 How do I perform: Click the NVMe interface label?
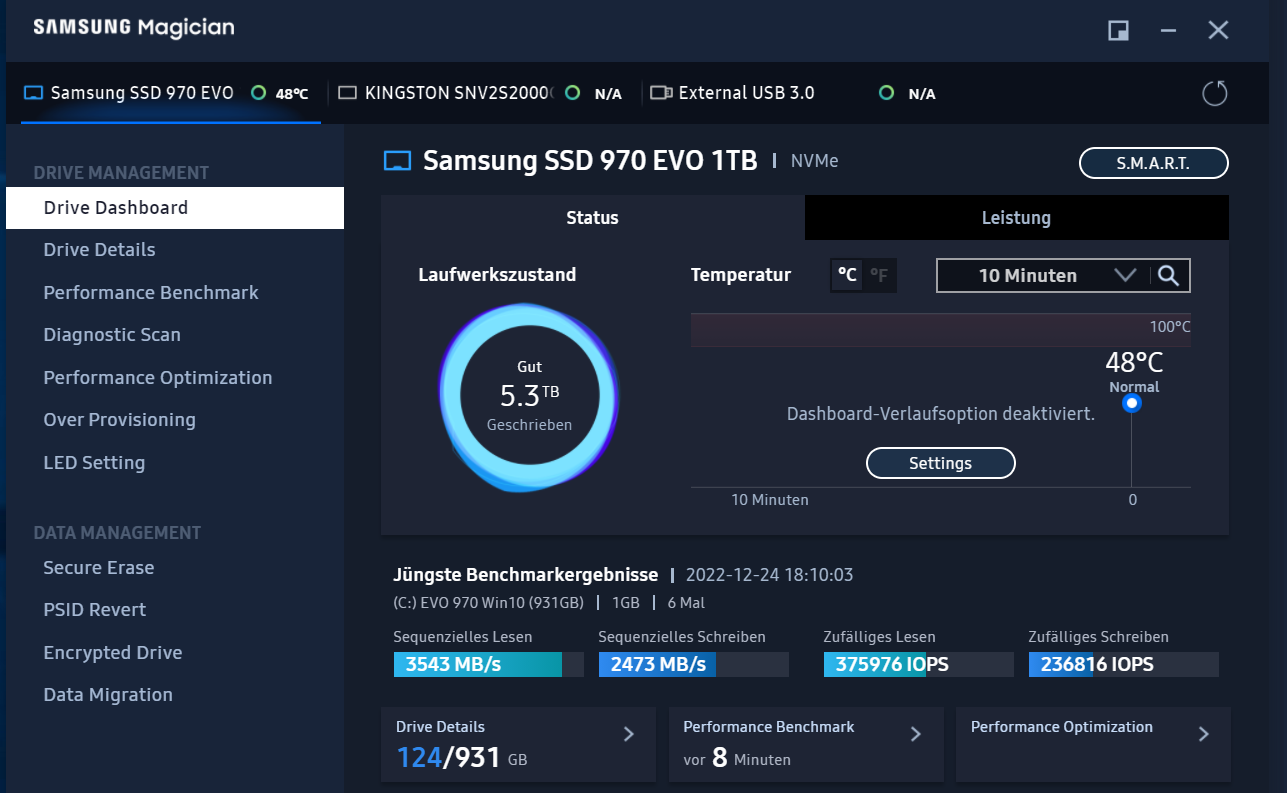coord(814,160)
